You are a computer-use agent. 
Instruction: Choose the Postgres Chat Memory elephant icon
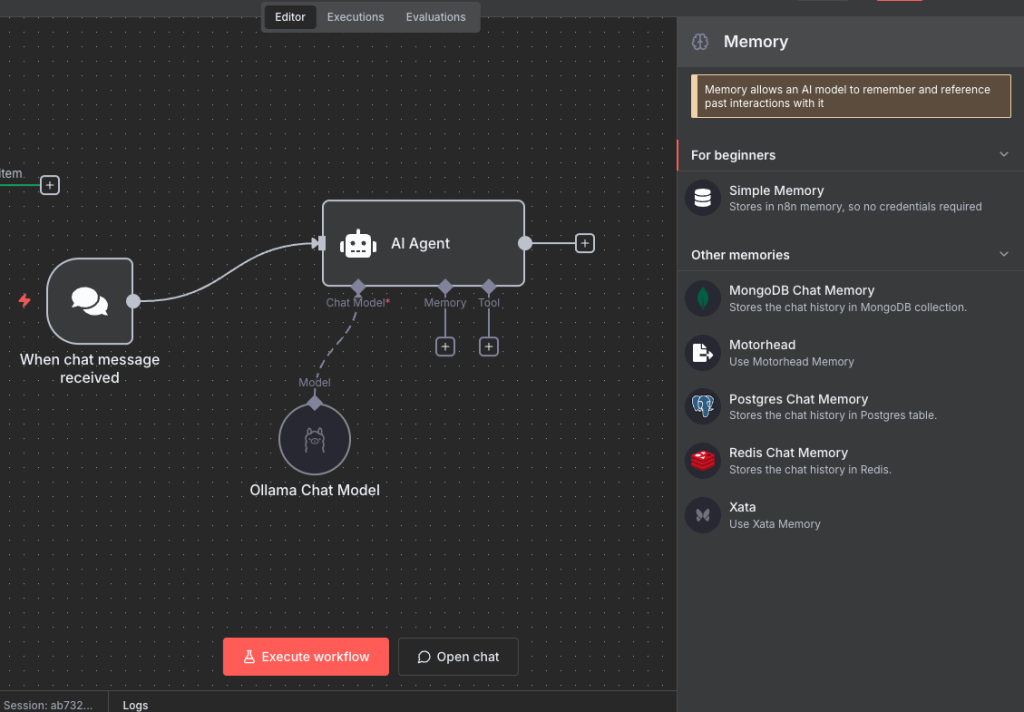click(x=703, y=406)
